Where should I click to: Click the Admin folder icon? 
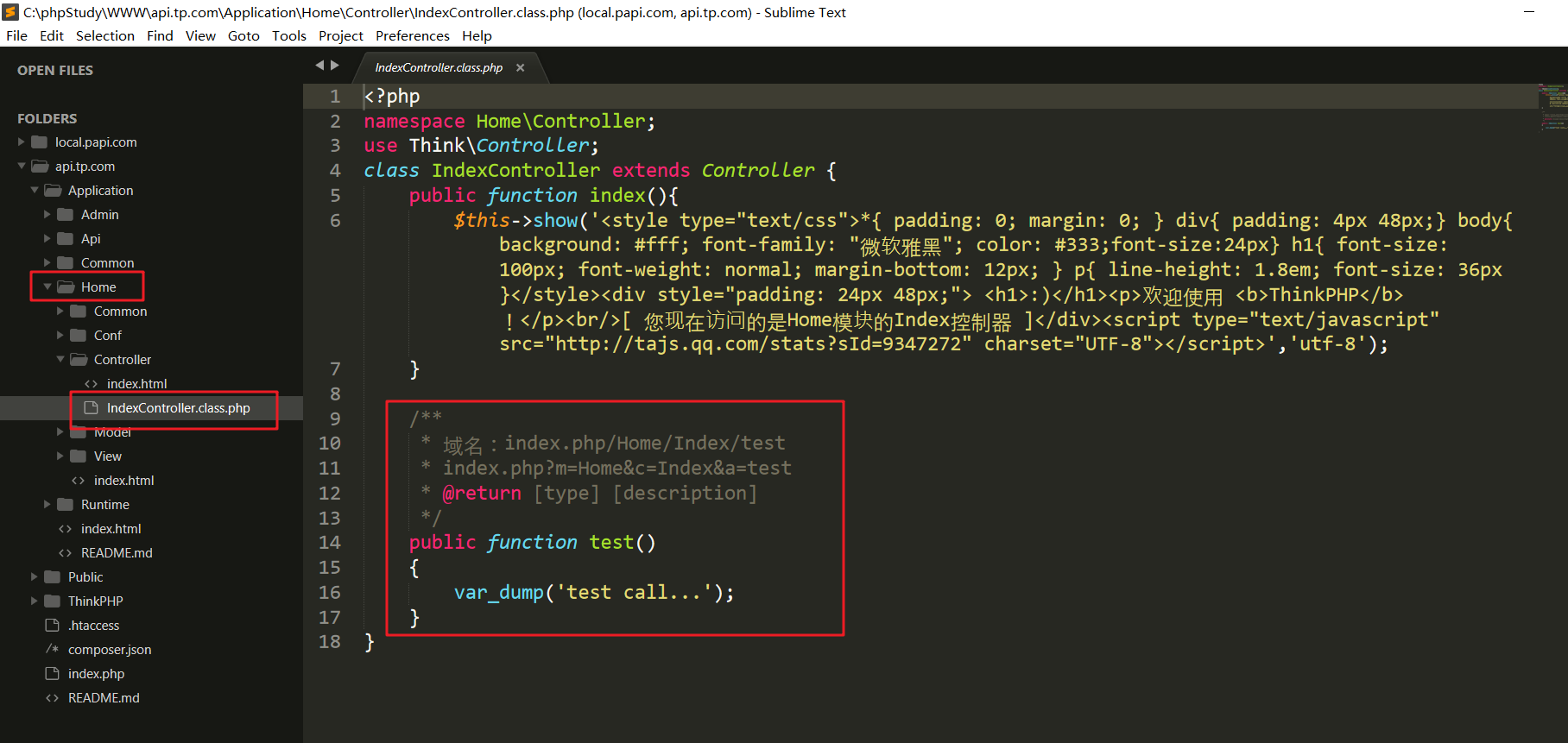[x=65, y=215]
